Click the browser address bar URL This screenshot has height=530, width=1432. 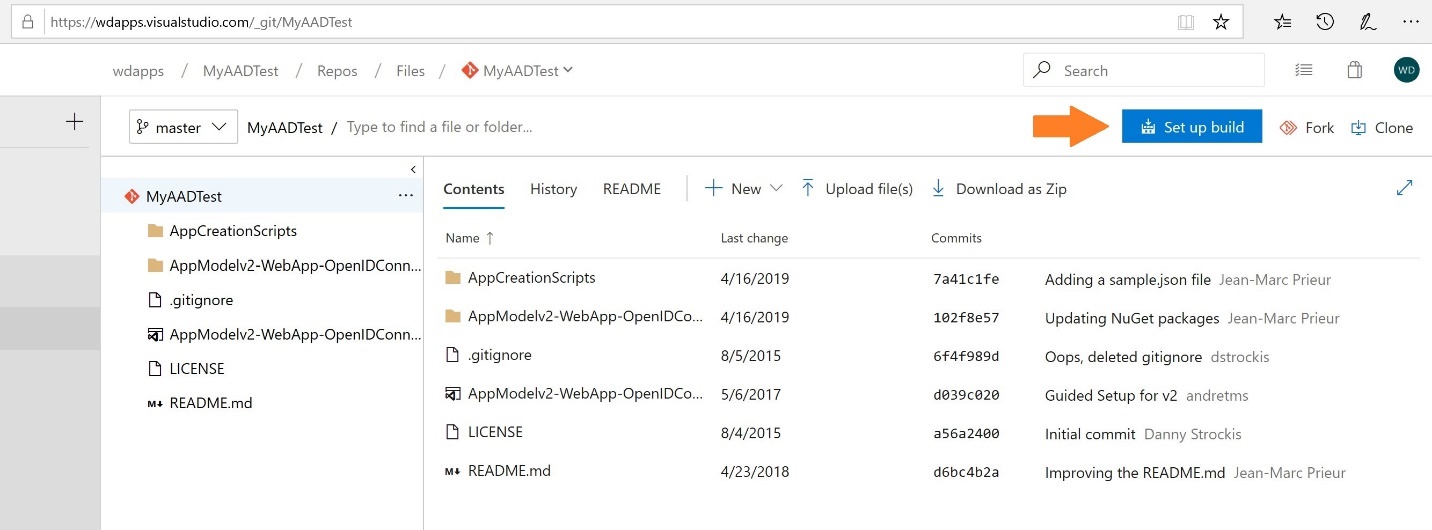[x=201, y=21]
